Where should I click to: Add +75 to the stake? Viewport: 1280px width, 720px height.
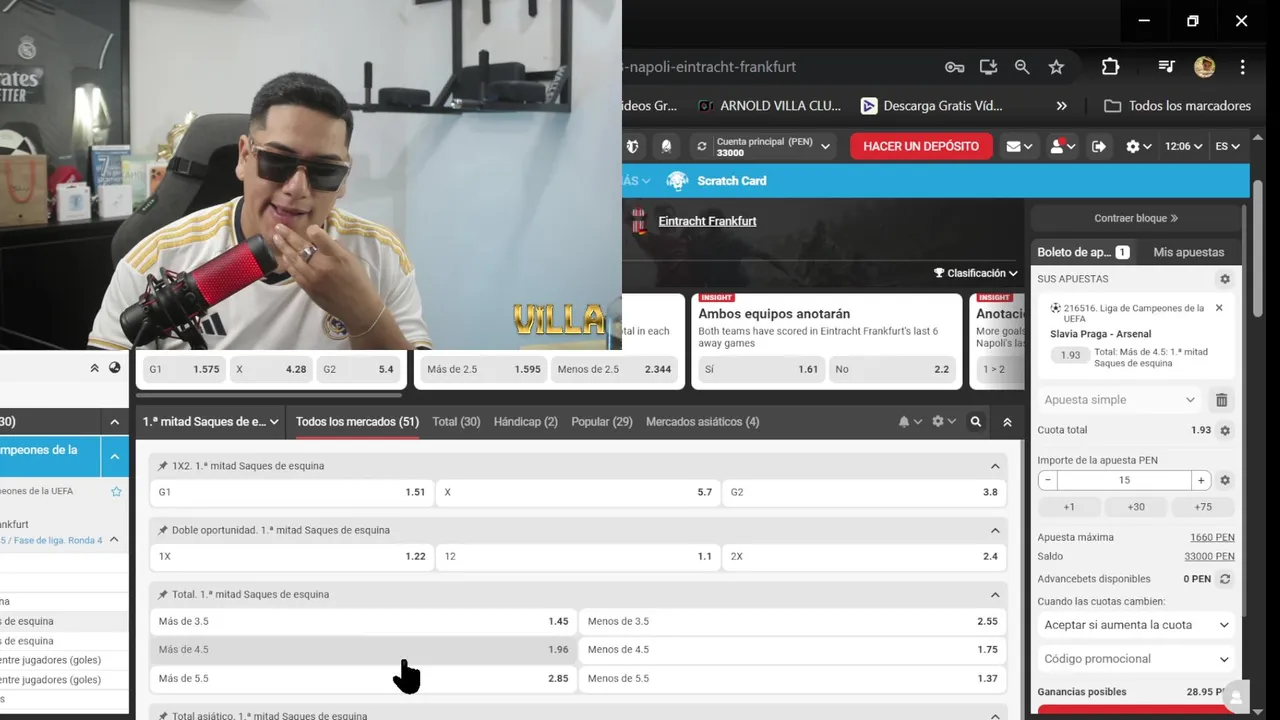pos(1203,507)
